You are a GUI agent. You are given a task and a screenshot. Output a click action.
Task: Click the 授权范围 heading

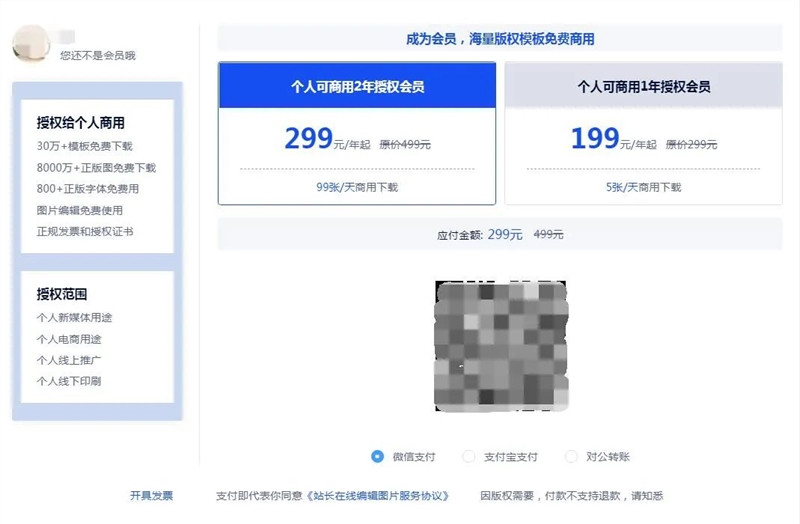pyautogui.click(x=62, y=294)
